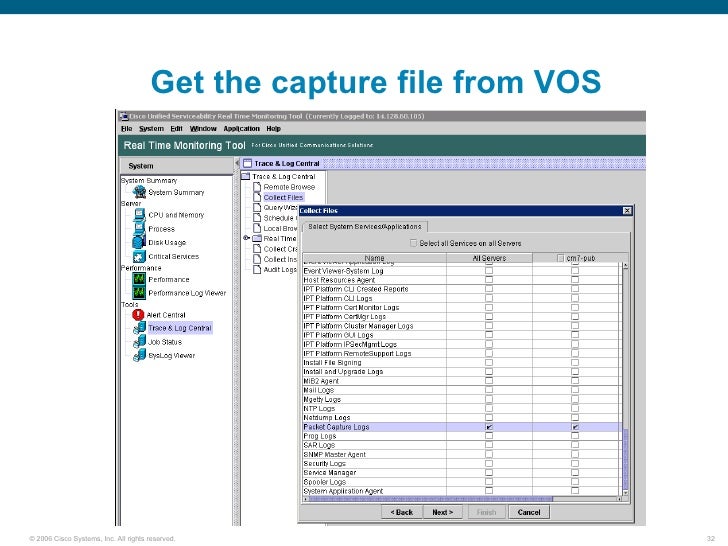Open the Edit menu
The height and width of the screenshot is (546, 728).
pos(176,129)
